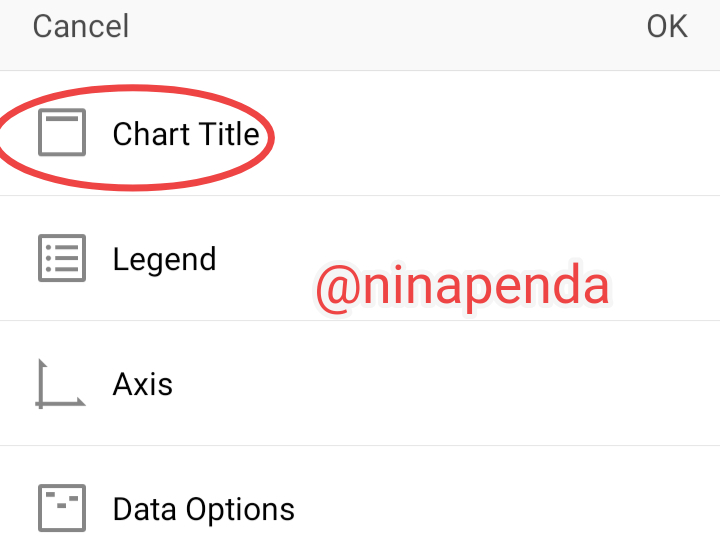Open Data Options entry text
720x546 pixels.
click(204, 509)
